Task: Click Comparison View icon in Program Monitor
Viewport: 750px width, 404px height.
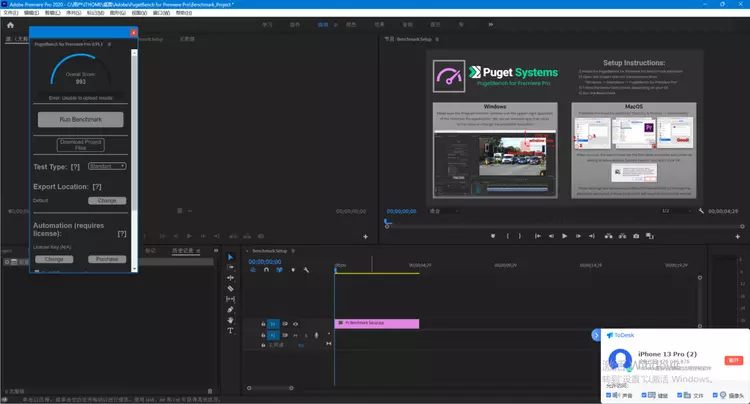Action: (650, 236)
